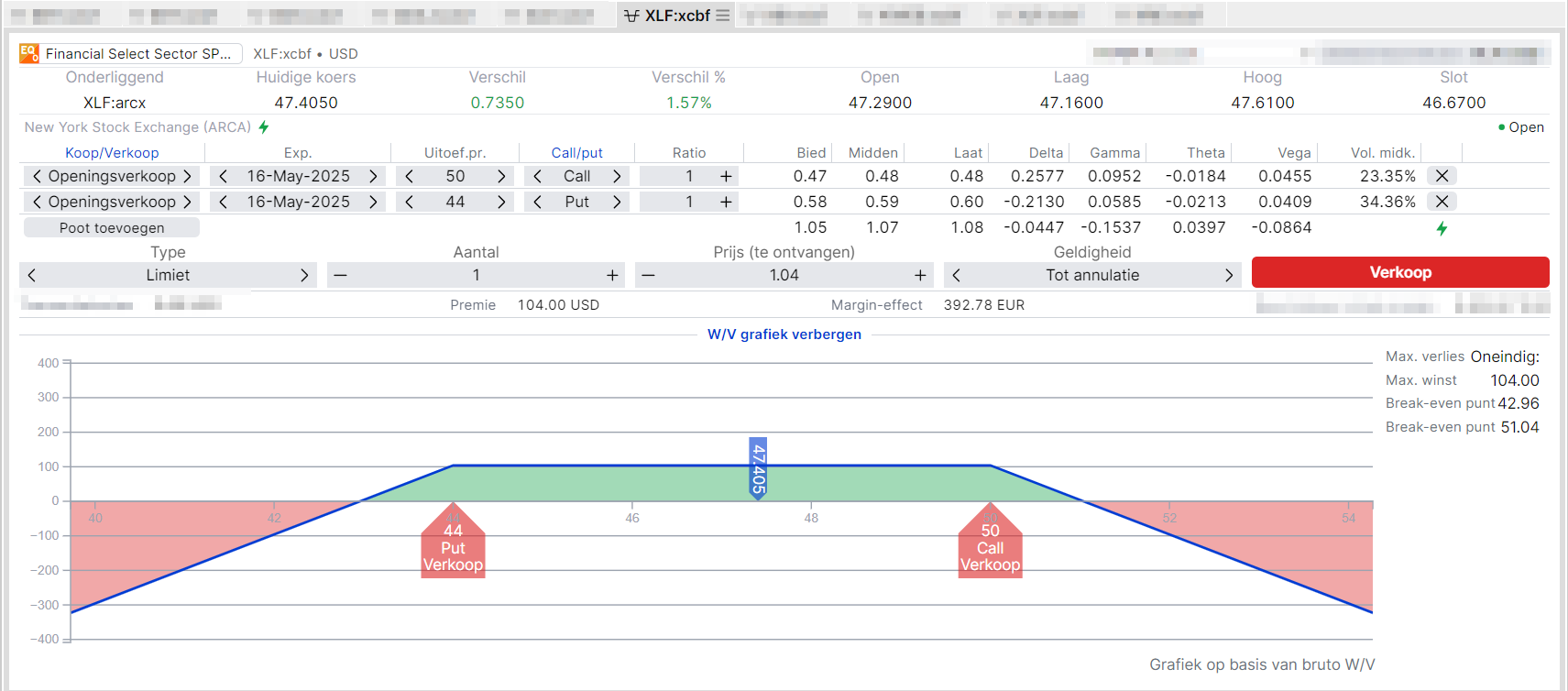Click the Break-even punt value 51.04
The image size is (1568, 691).
point(1519,427)
